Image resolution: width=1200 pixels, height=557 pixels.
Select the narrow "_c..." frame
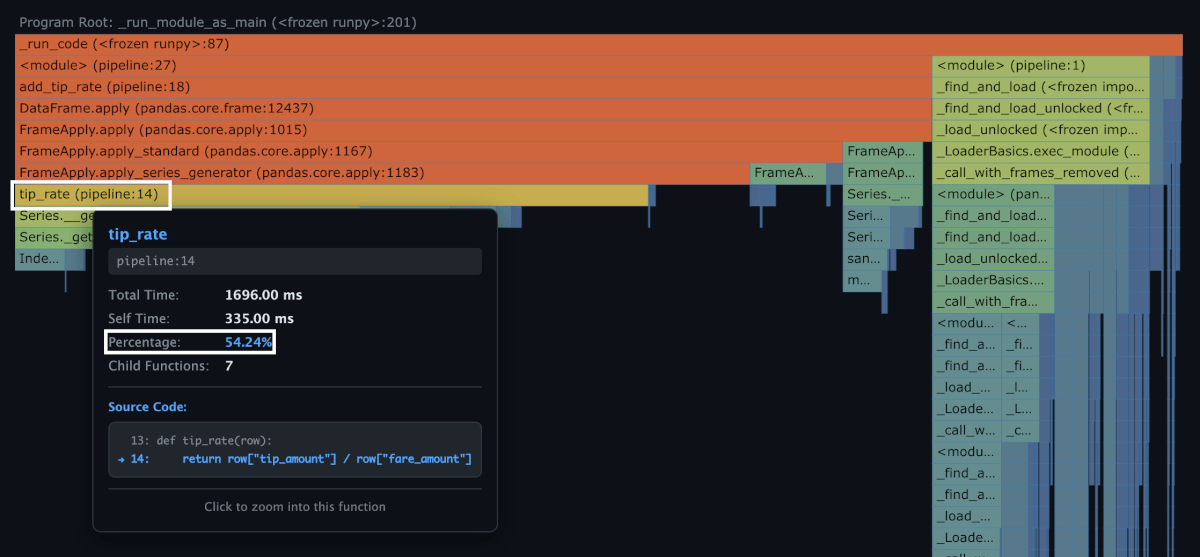click(1020, 430)
